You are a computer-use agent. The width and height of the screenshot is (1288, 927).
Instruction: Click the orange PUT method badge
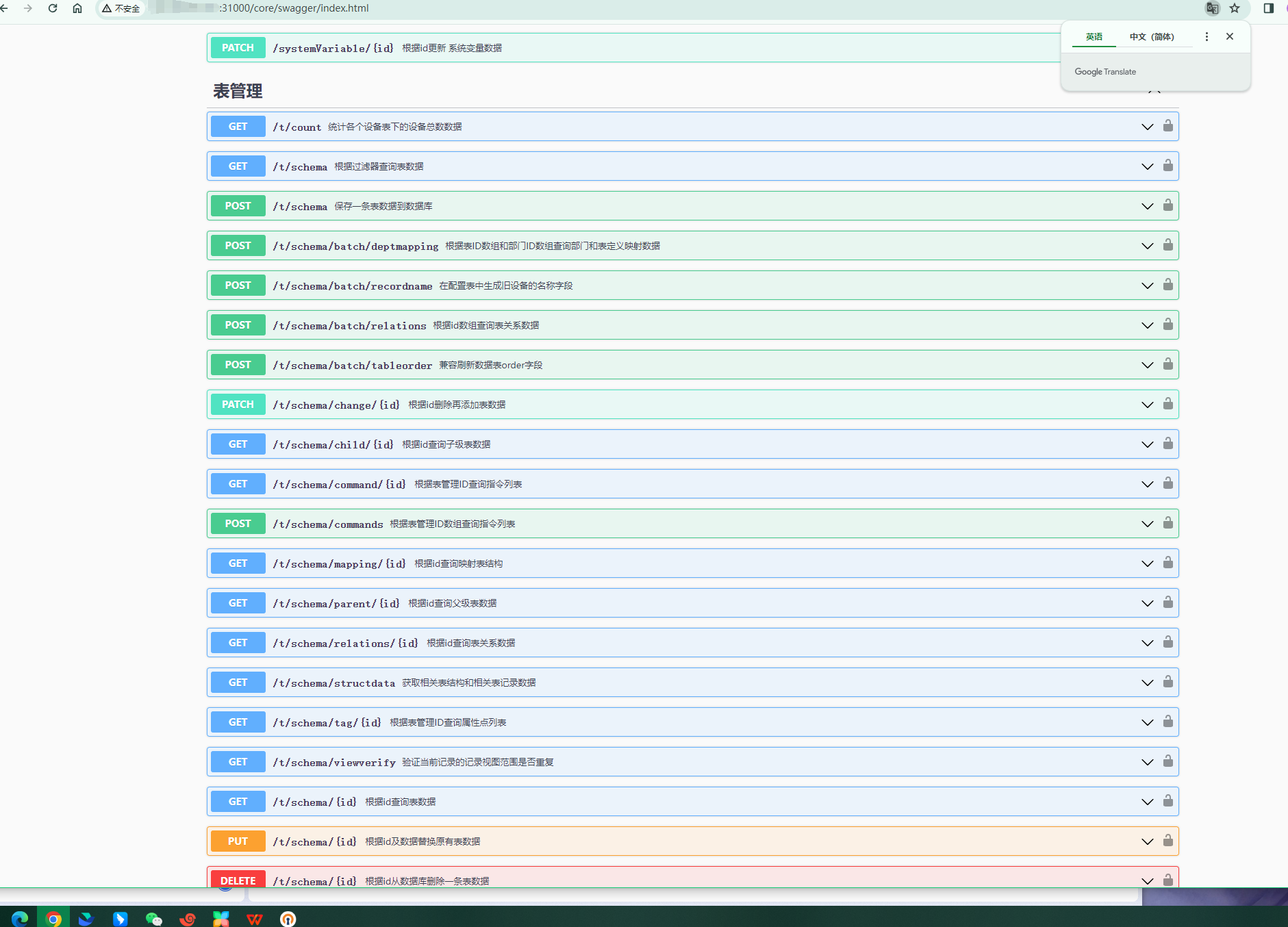pos(238,841)
